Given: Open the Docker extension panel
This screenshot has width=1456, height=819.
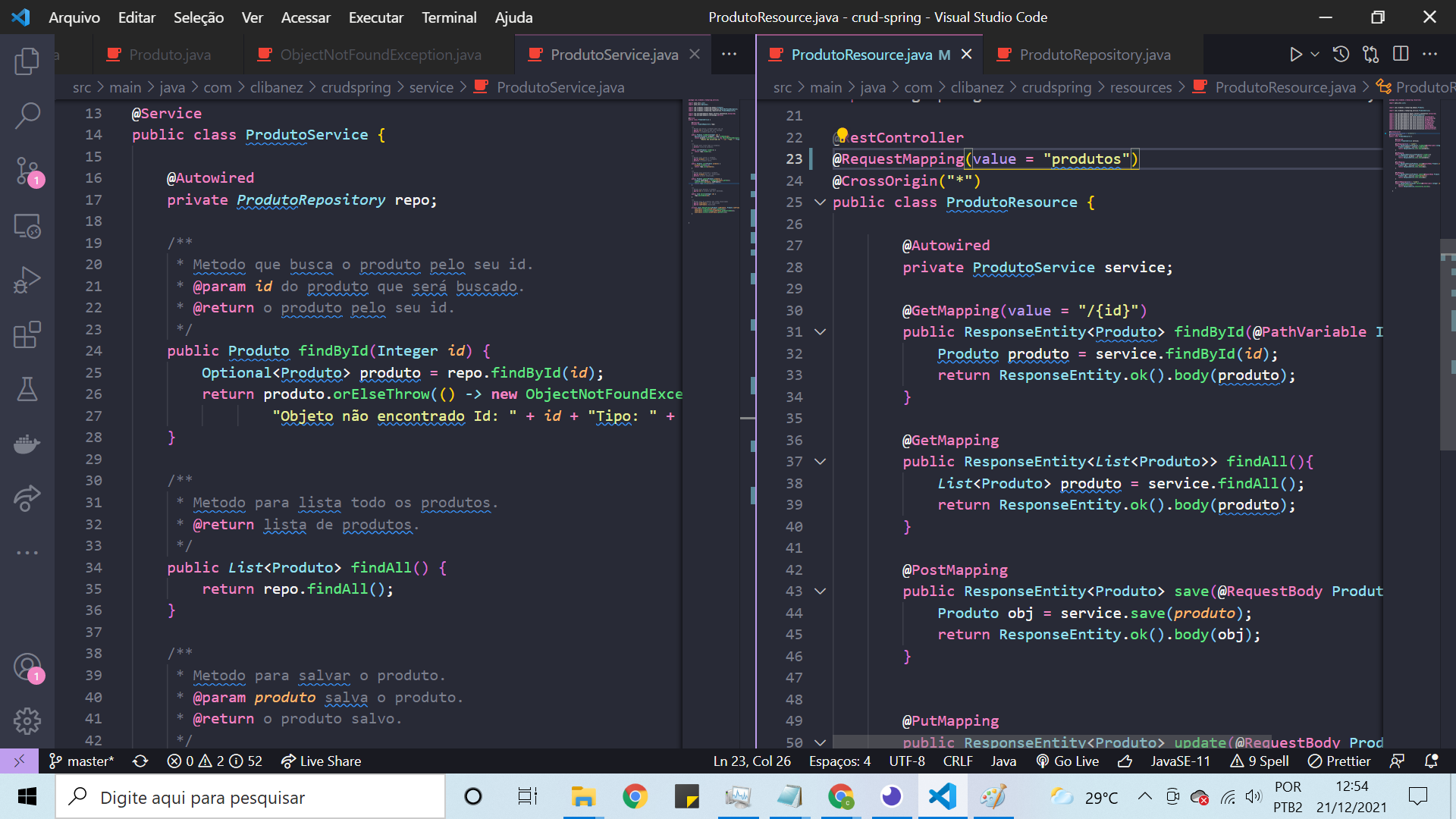Looking at the screenshot, I should [x=27, y=444].
